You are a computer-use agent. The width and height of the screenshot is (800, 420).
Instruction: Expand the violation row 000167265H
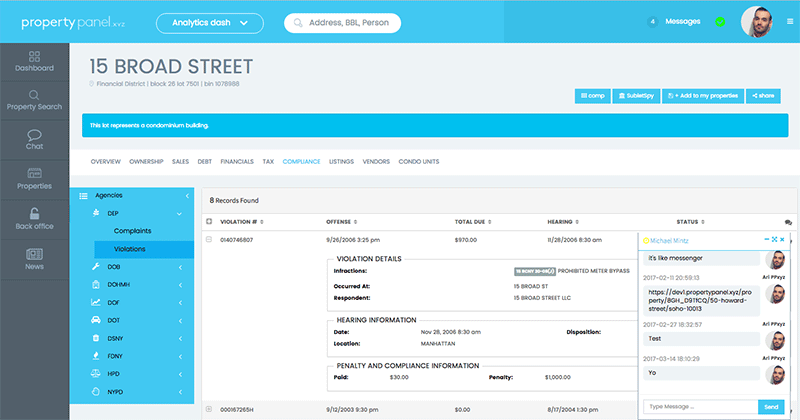tap(209, 409)
